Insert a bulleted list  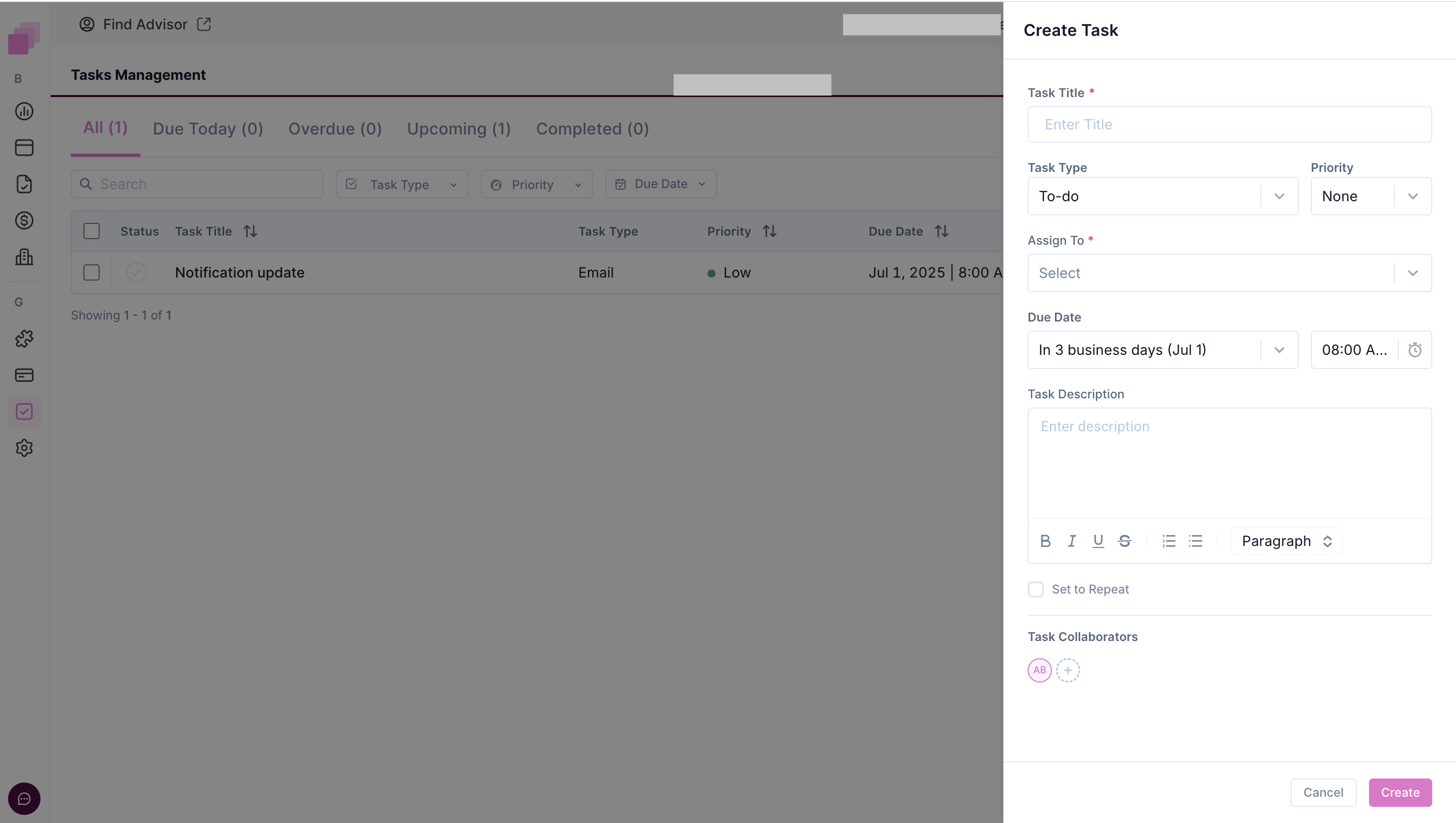[1195, 541]
